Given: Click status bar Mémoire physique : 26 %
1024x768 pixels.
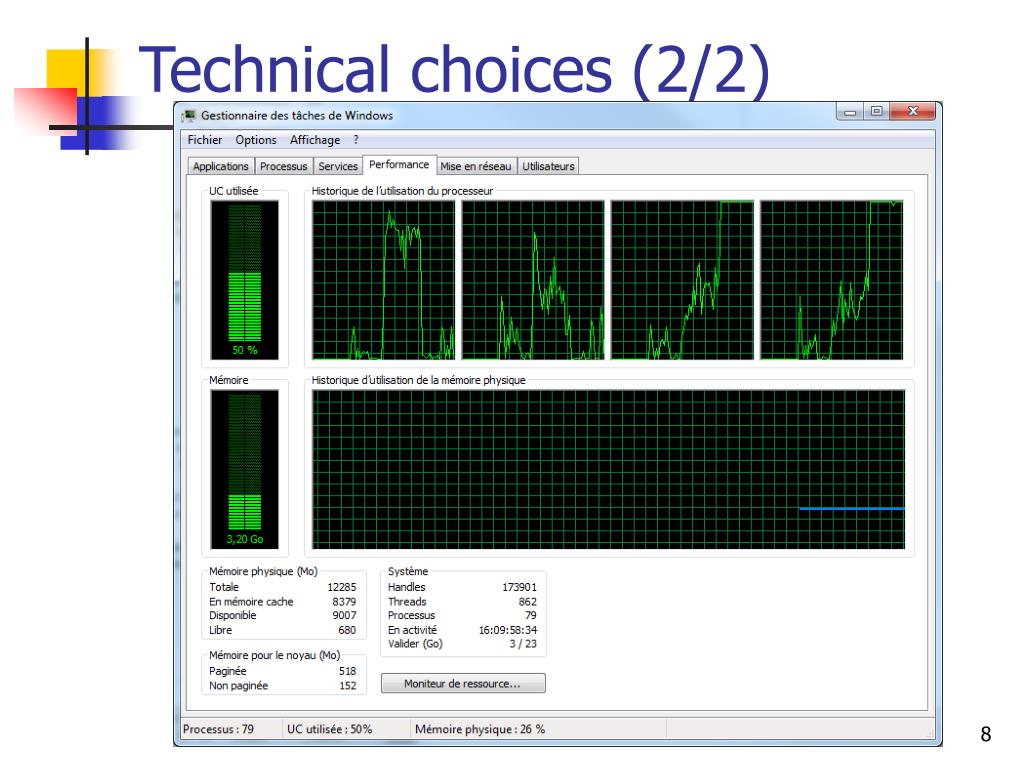Looking at the screenshot, I should tap(480, 729).
